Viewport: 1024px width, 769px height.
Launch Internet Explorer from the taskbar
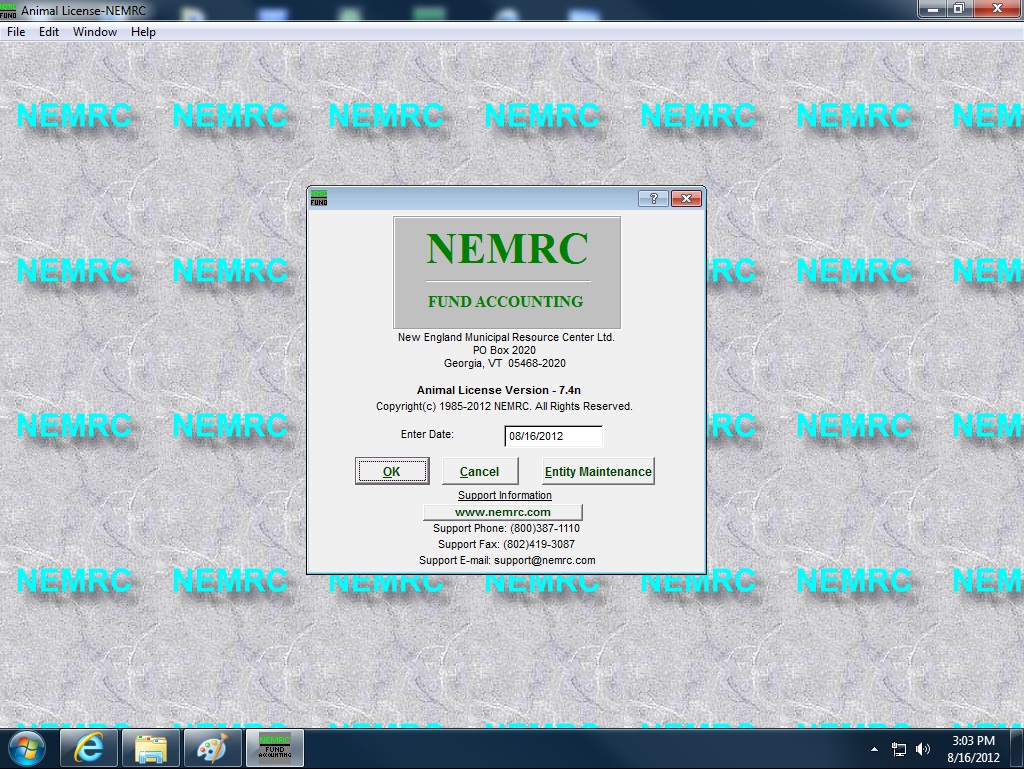(x=88, y=748)
